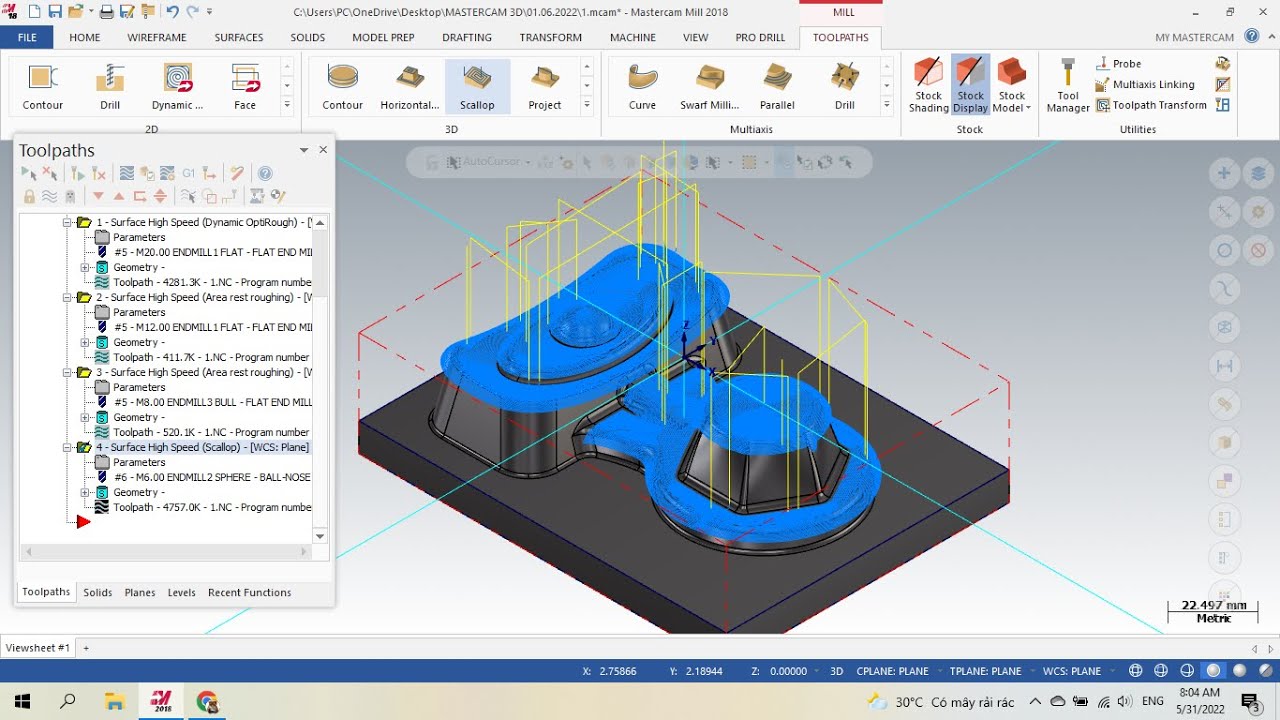The image size is (1280, 720).
Task: Switch to the TRANSFORM ribbon tab
Action: point(550,38)
